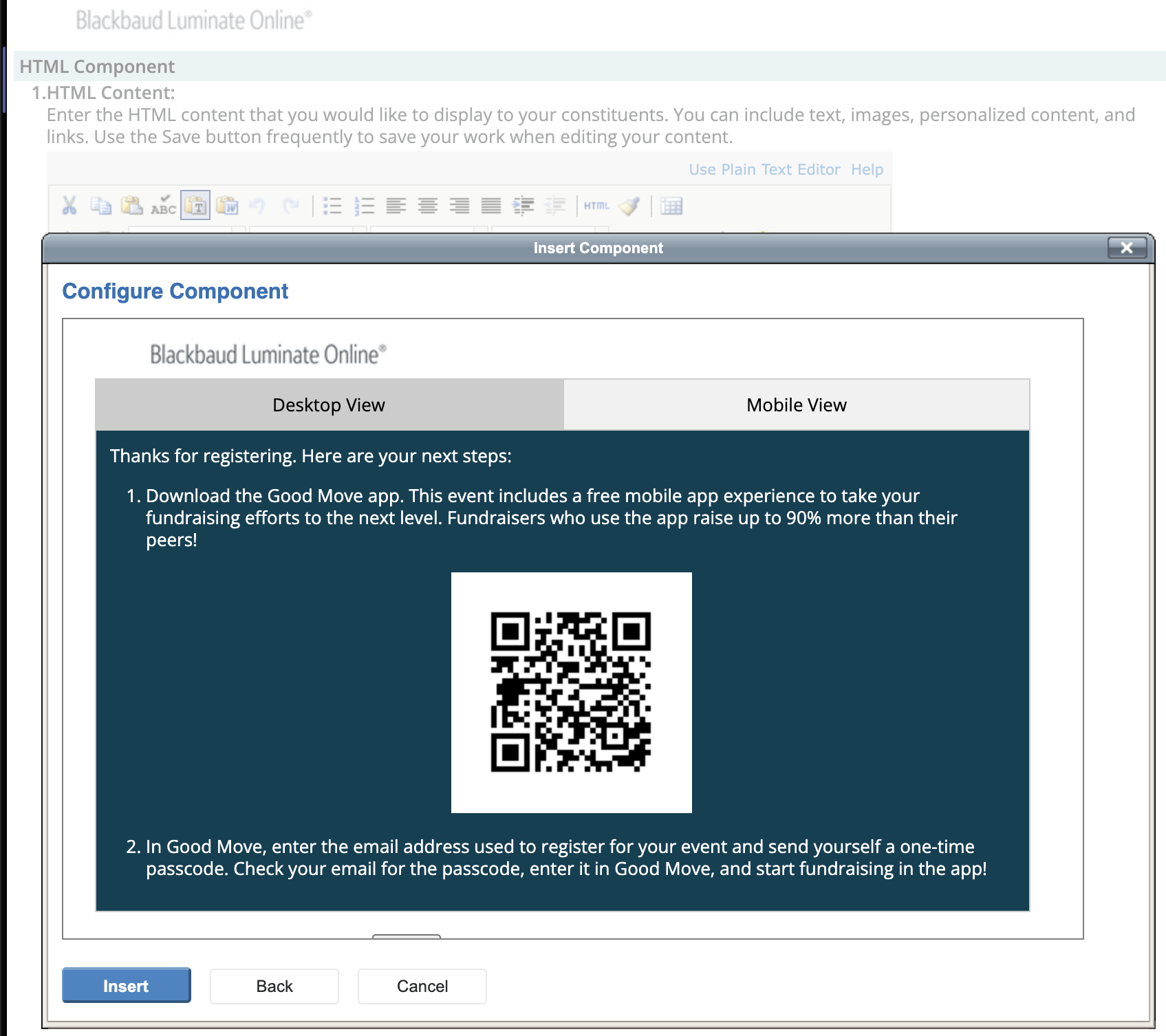Center align text in editor
Screen dimensions: 1166x1036
428,206
